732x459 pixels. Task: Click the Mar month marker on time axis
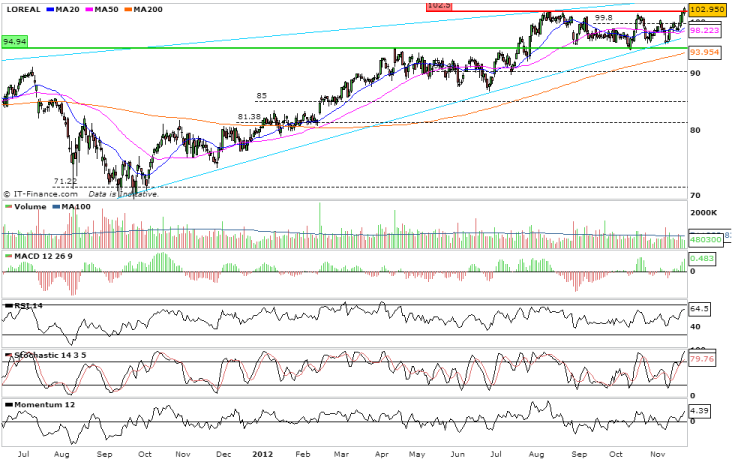point(341,454)
